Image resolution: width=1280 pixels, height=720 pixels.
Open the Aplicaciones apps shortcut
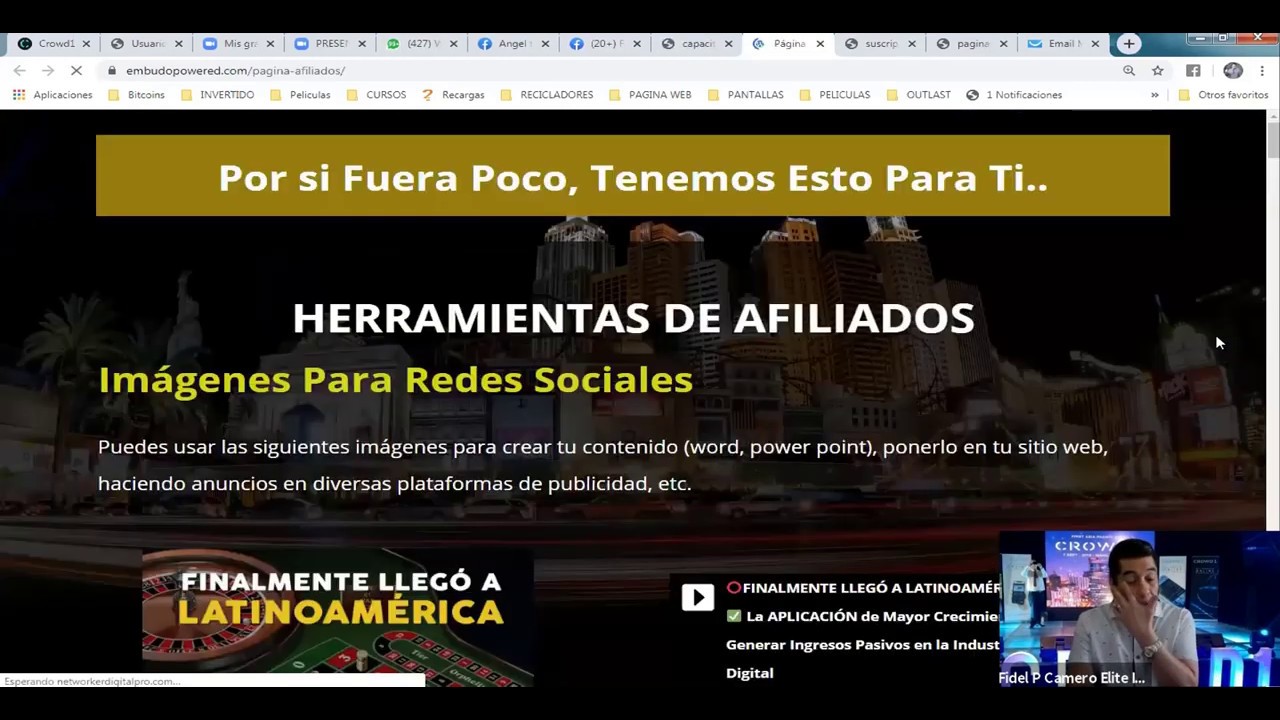click(53, 95)
